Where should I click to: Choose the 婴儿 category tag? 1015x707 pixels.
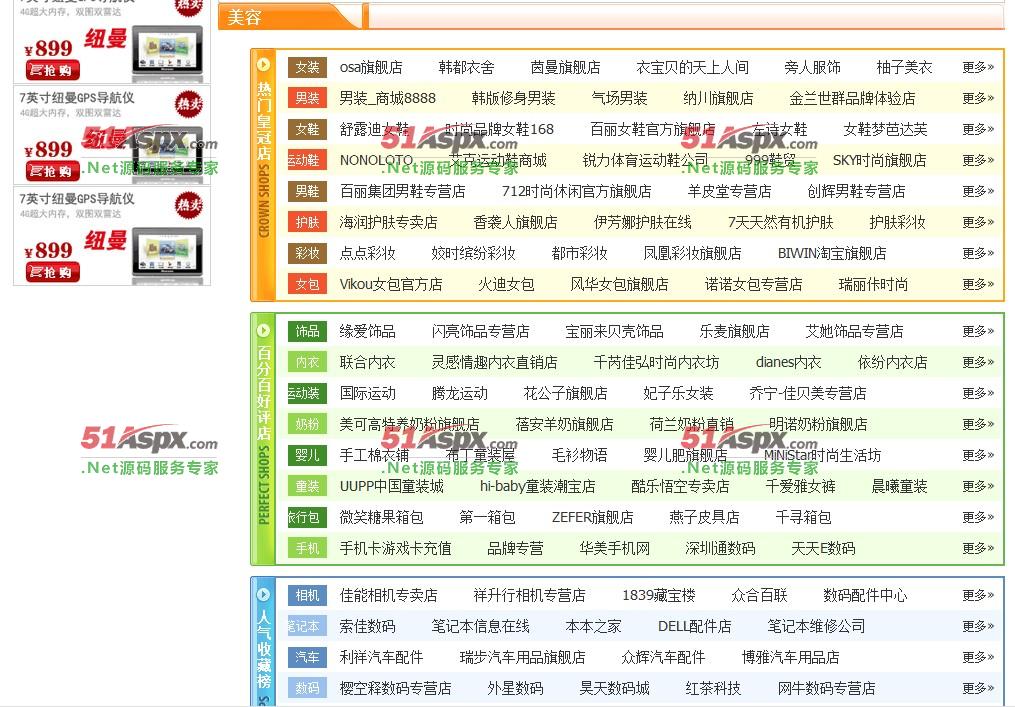307,455
